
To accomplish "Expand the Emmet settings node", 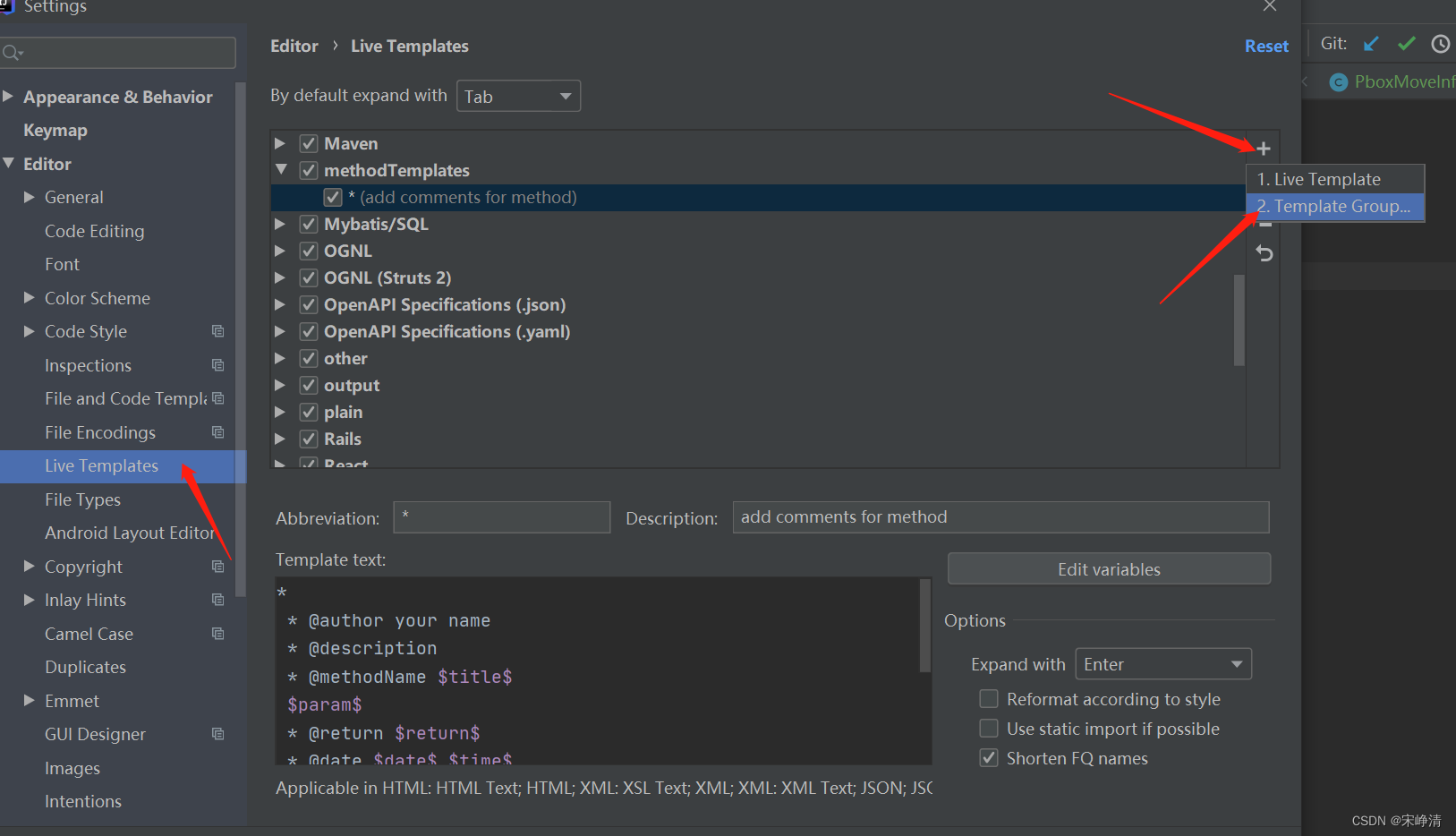I will tap(30, 700).
